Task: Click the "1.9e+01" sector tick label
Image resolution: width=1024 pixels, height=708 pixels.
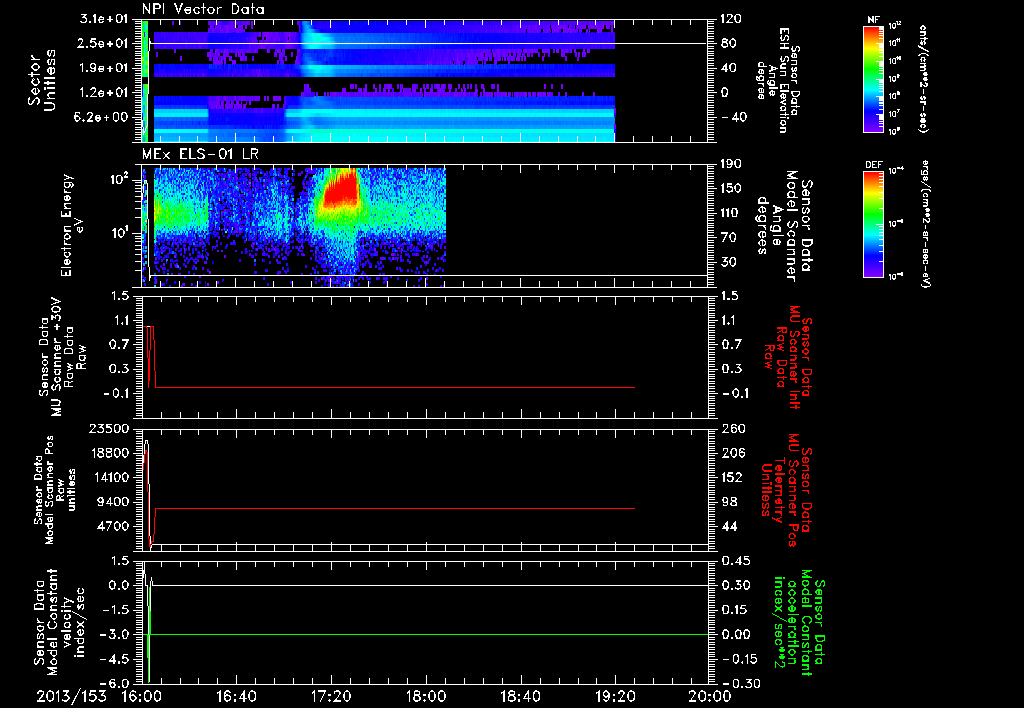Action: click(104, 68)
